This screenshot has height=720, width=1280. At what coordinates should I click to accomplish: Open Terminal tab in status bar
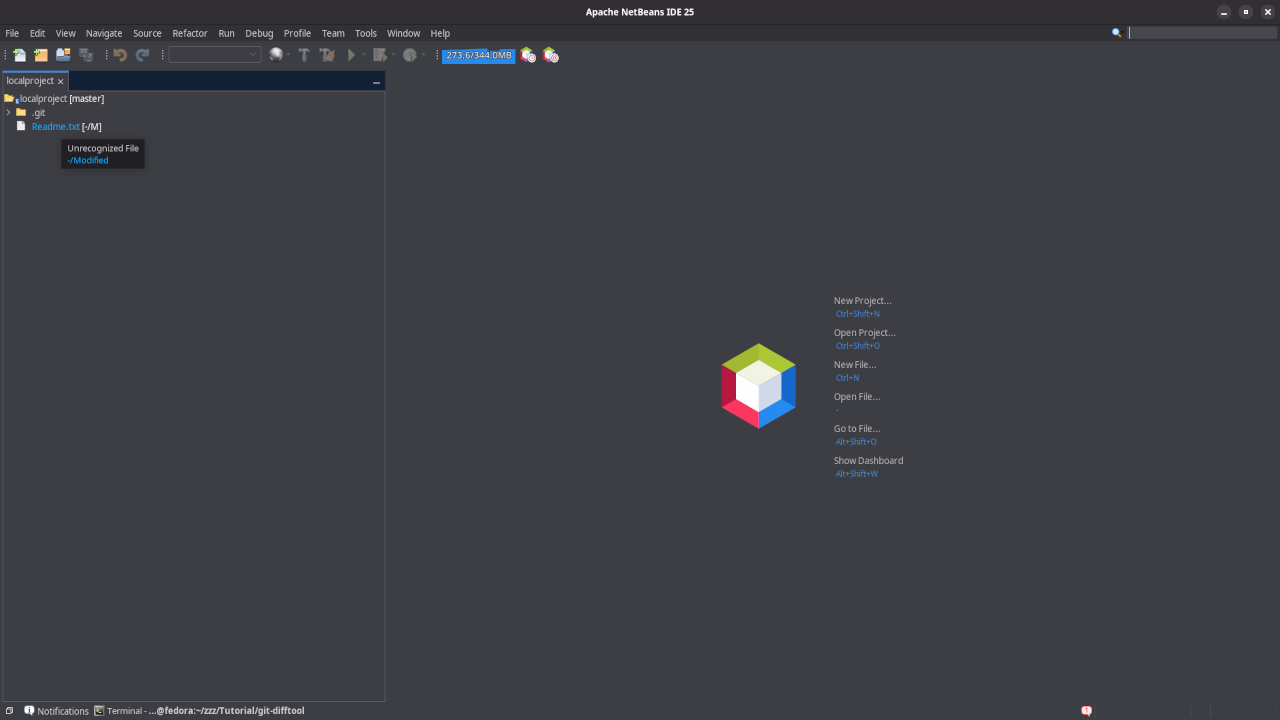pyautogui.click(x=199, y=711)
